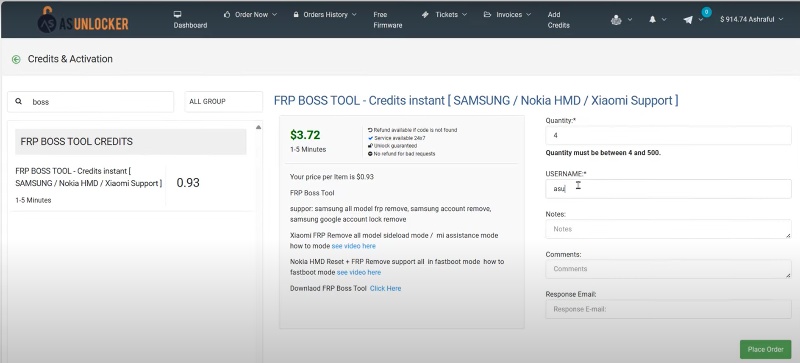
Task: Click the Tickets tag icon
Action: pos(426,14)
